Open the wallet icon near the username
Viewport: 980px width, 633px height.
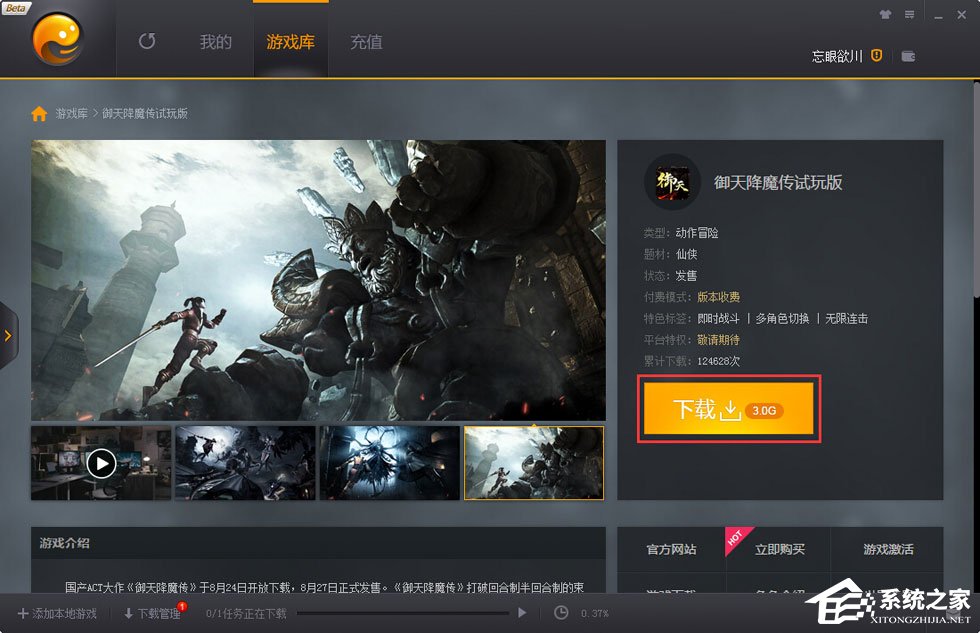pyautogui.click(x=908, y=56)
